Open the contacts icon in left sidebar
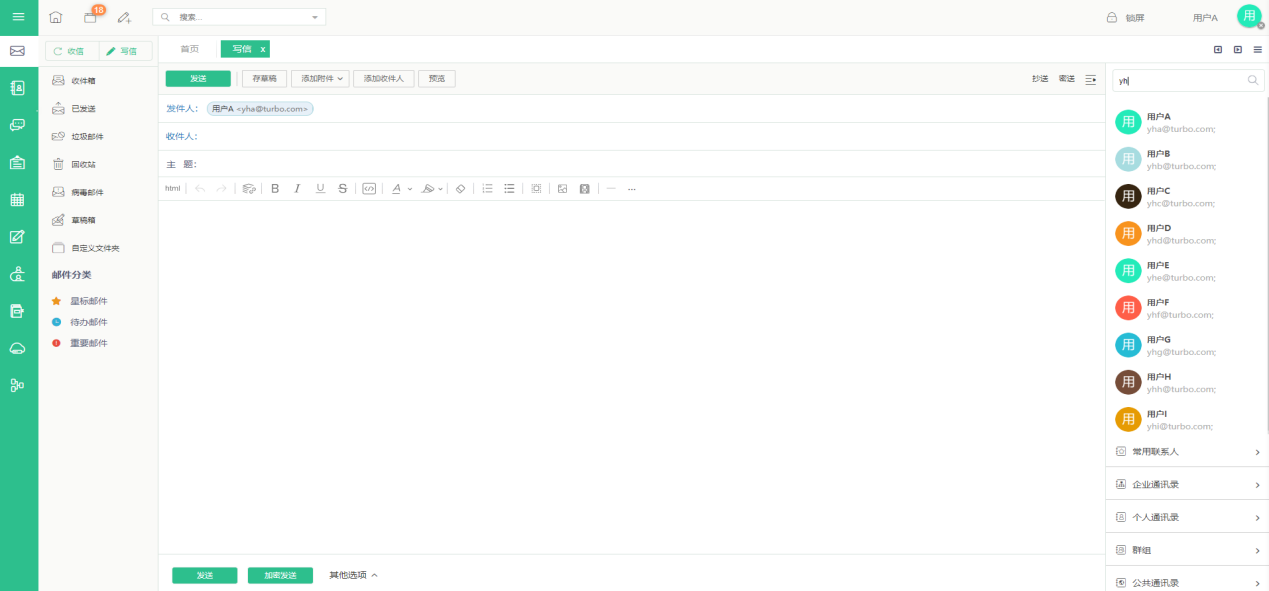This screenshot has height=591, width=1269. [18, 88]
